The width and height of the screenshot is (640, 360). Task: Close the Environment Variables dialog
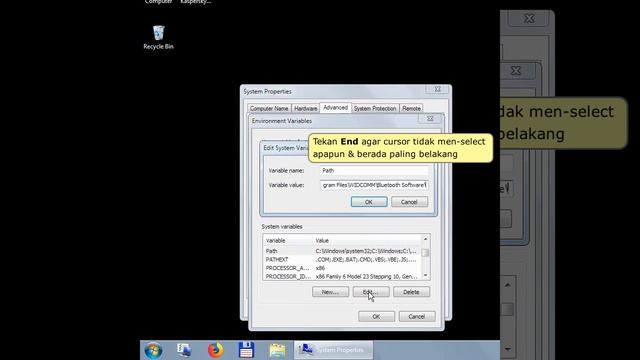pos(430,119)
